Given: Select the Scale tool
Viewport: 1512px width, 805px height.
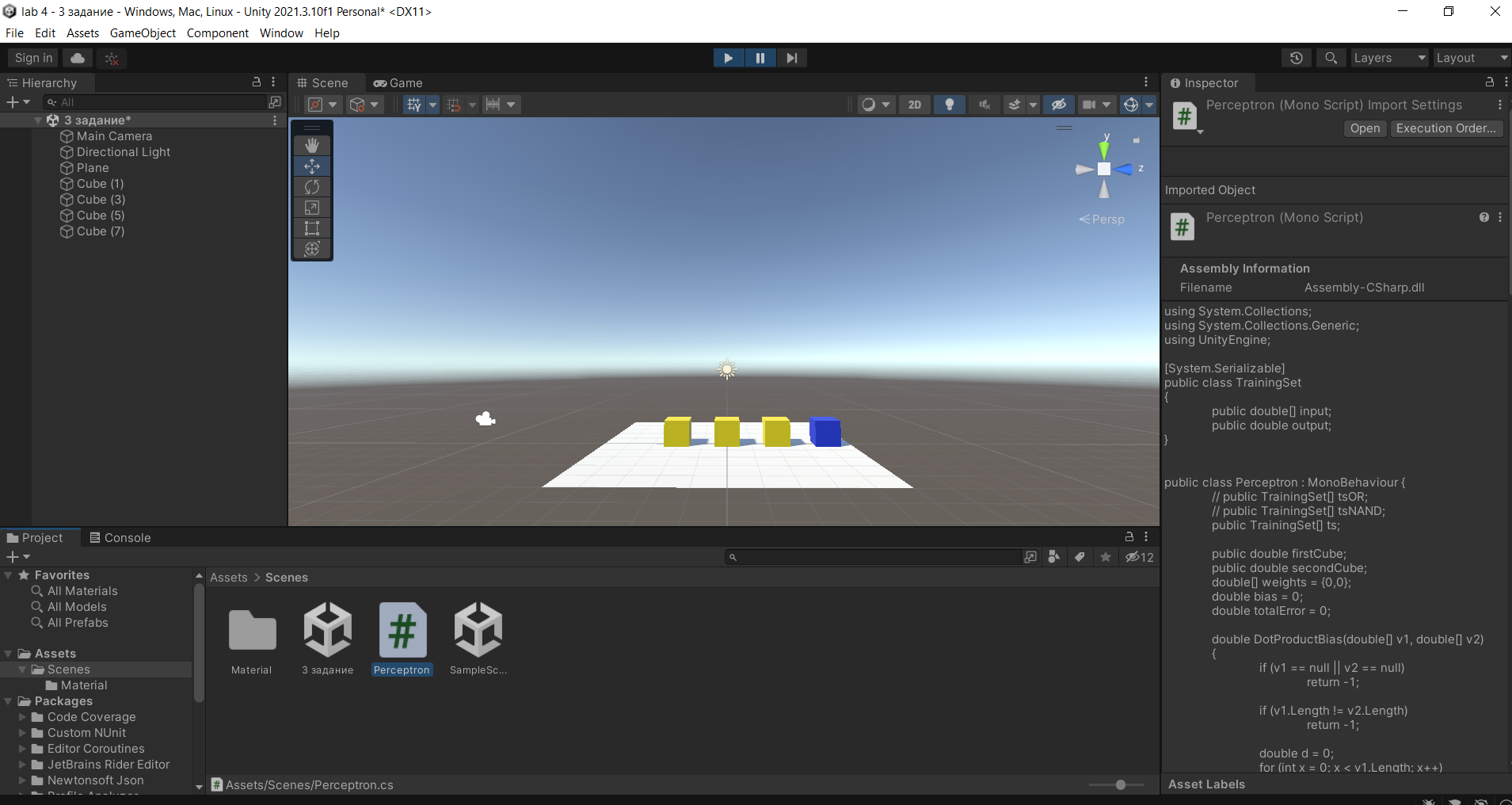Looking at the screenshot, I should coord(312,208).
